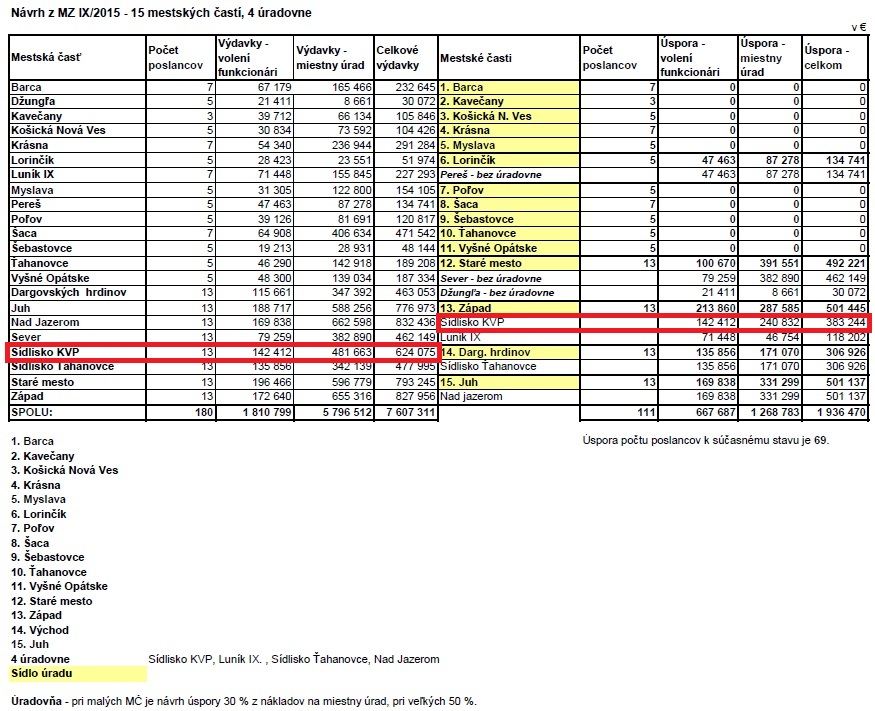The width and height of the screenshot is (875, 711).
Task: Click the 'SPOLU:' totals row label
Action: (x=32, y=412)
